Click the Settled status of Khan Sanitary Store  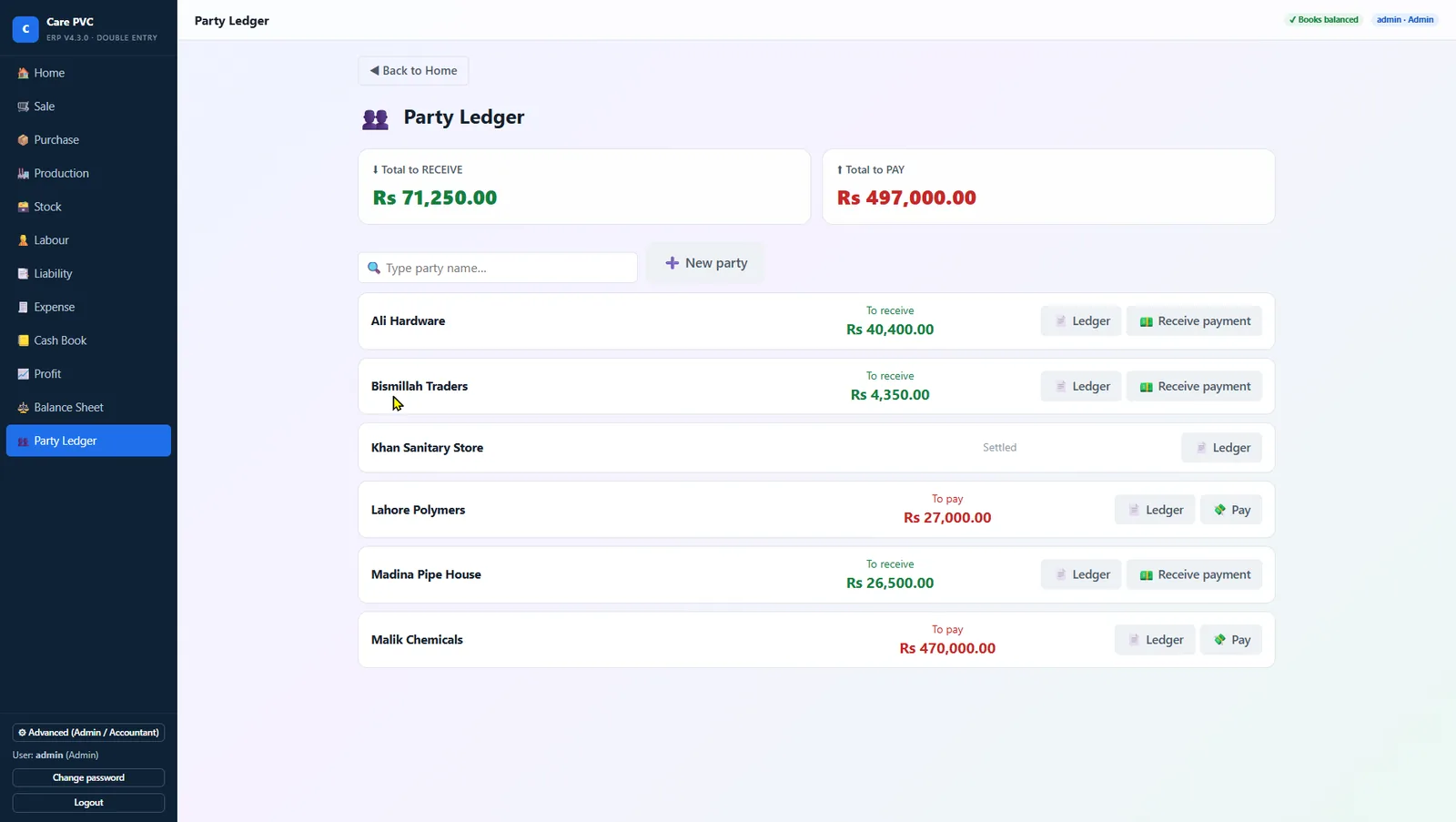(999, 448)
